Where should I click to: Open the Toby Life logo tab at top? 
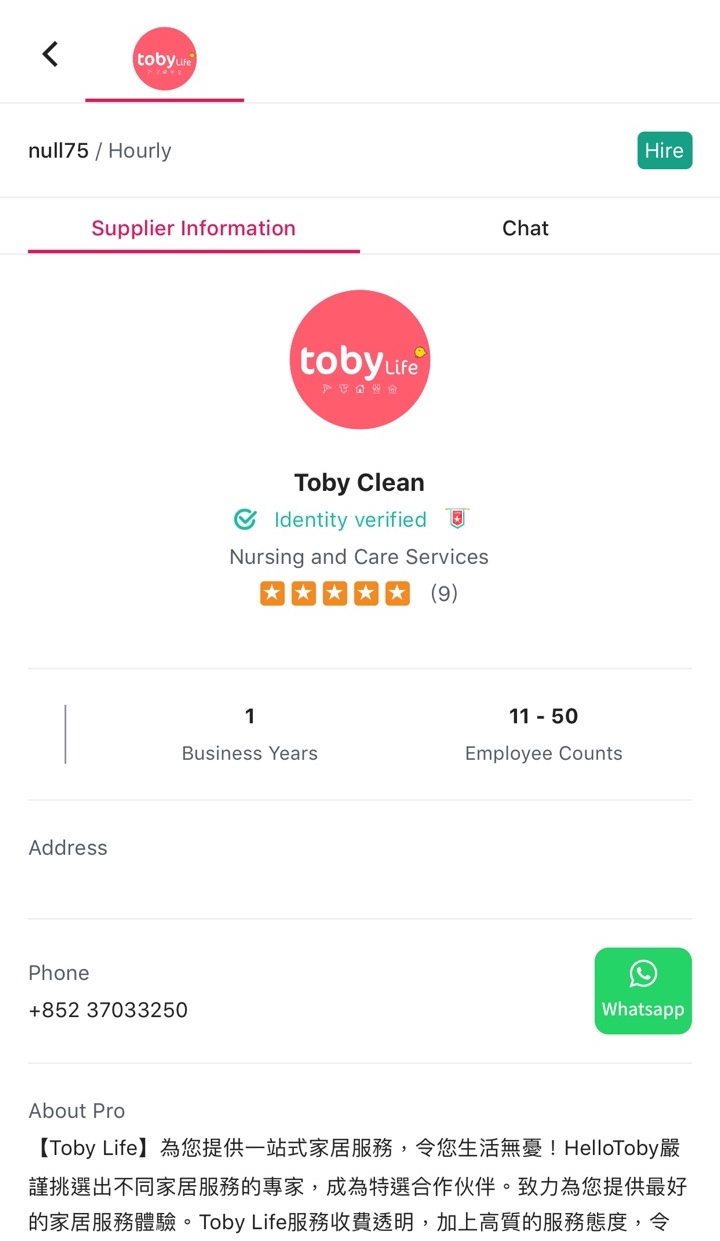[x=165, y=58]
